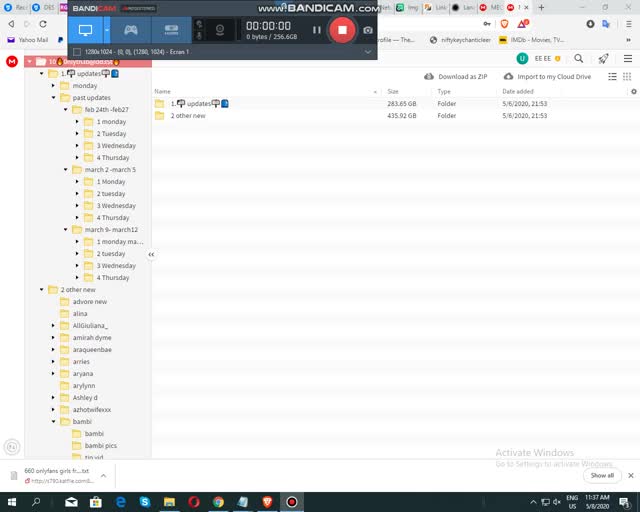Open Brave rewards triangle icon
This screenshot has height=512, width=640.
click(522, 24)
